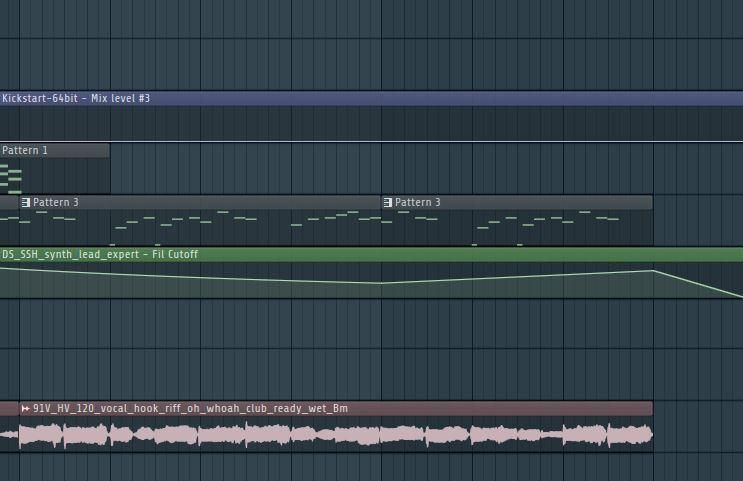Select the DS_SSH_synth_lead_expert Fil Cutoff clip header
Screen dimensions: 743x481
[x=372, y=254]
